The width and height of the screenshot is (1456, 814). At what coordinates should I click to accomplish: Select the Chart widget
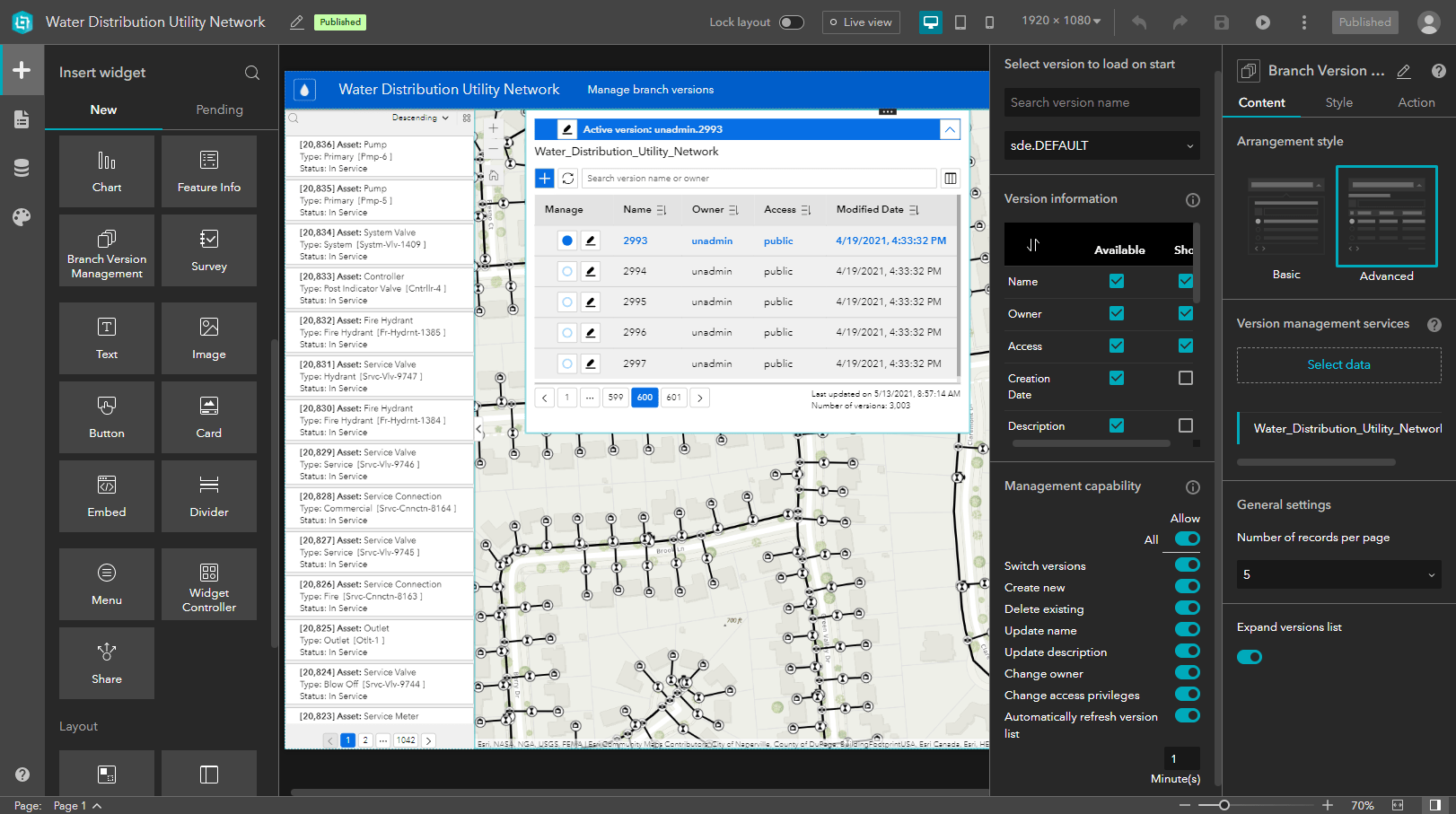click(107, 171)
